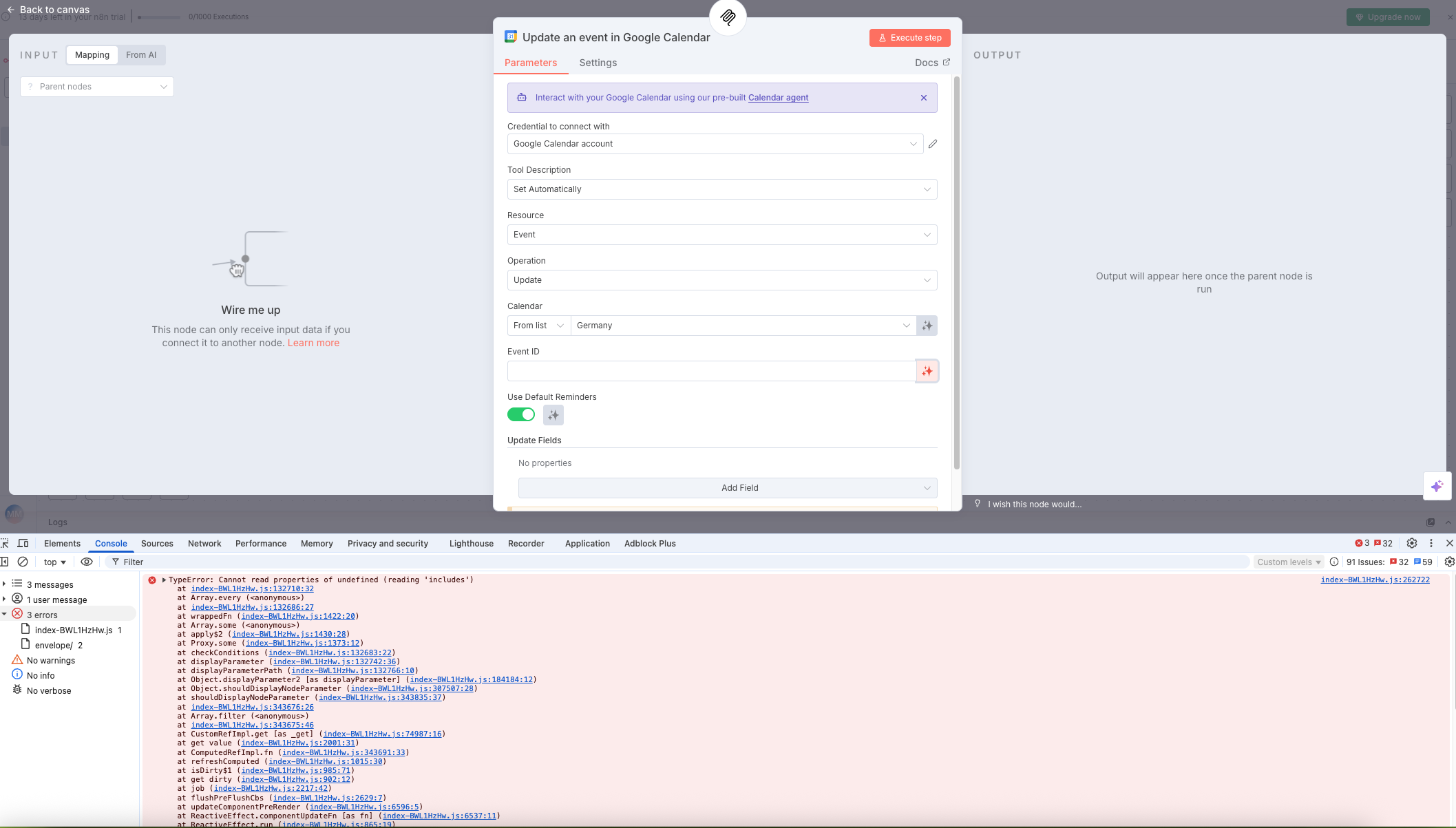Open the Parent nodes dropdown

coord(97,87)
